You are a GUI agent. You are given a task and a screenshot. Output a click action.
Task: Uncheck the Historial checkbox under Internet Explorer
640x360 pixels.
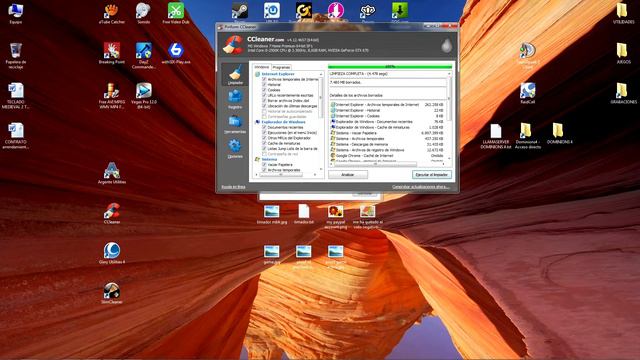click(264, 84)
